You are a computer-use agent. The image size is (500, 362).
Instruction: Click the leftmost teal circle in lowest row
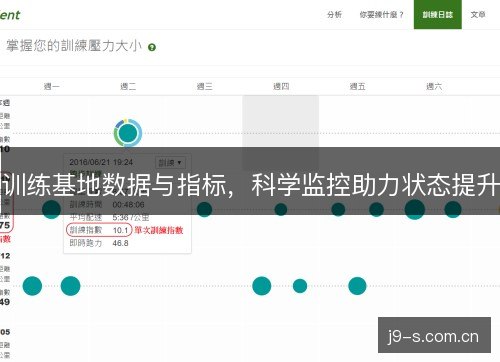[x=32, y=286]
